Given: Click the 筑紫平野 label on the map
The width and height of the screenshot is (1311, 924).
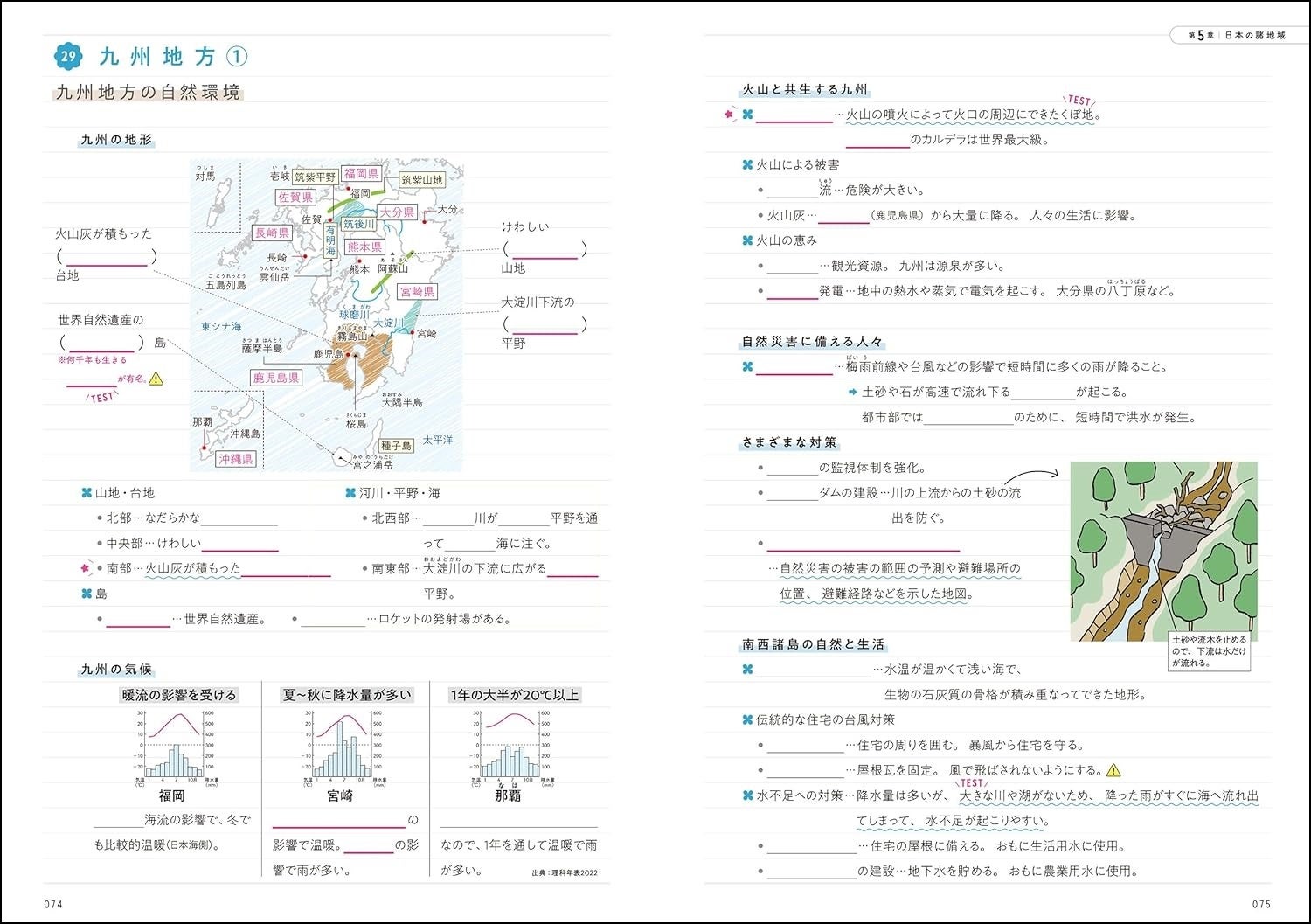Looking at the screenshot, I should click(315, 177).
